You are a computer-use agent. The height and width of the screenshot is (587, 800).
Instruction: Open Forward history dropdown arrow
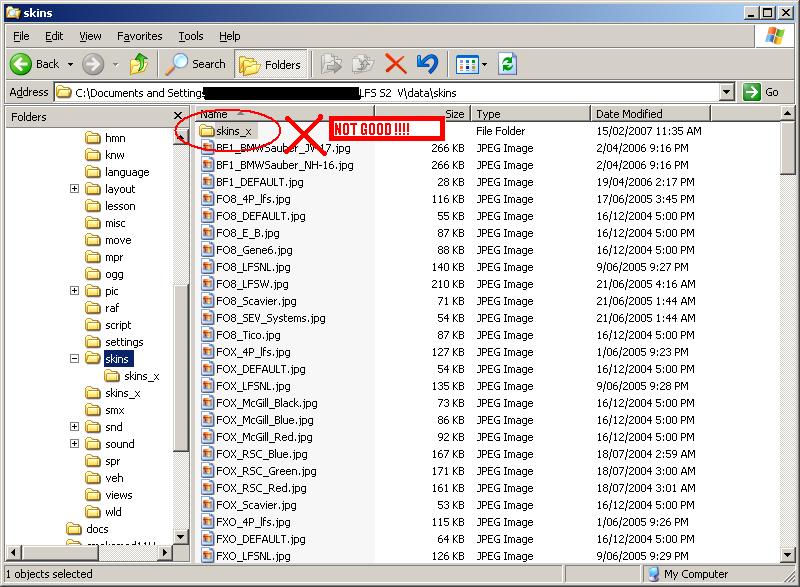(x=116, y=65)
